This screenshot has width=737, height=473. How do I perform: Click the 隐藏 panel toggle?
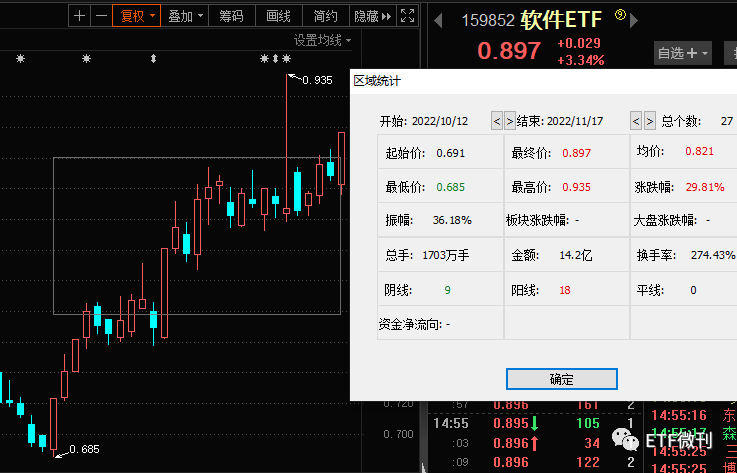(373, 16)
